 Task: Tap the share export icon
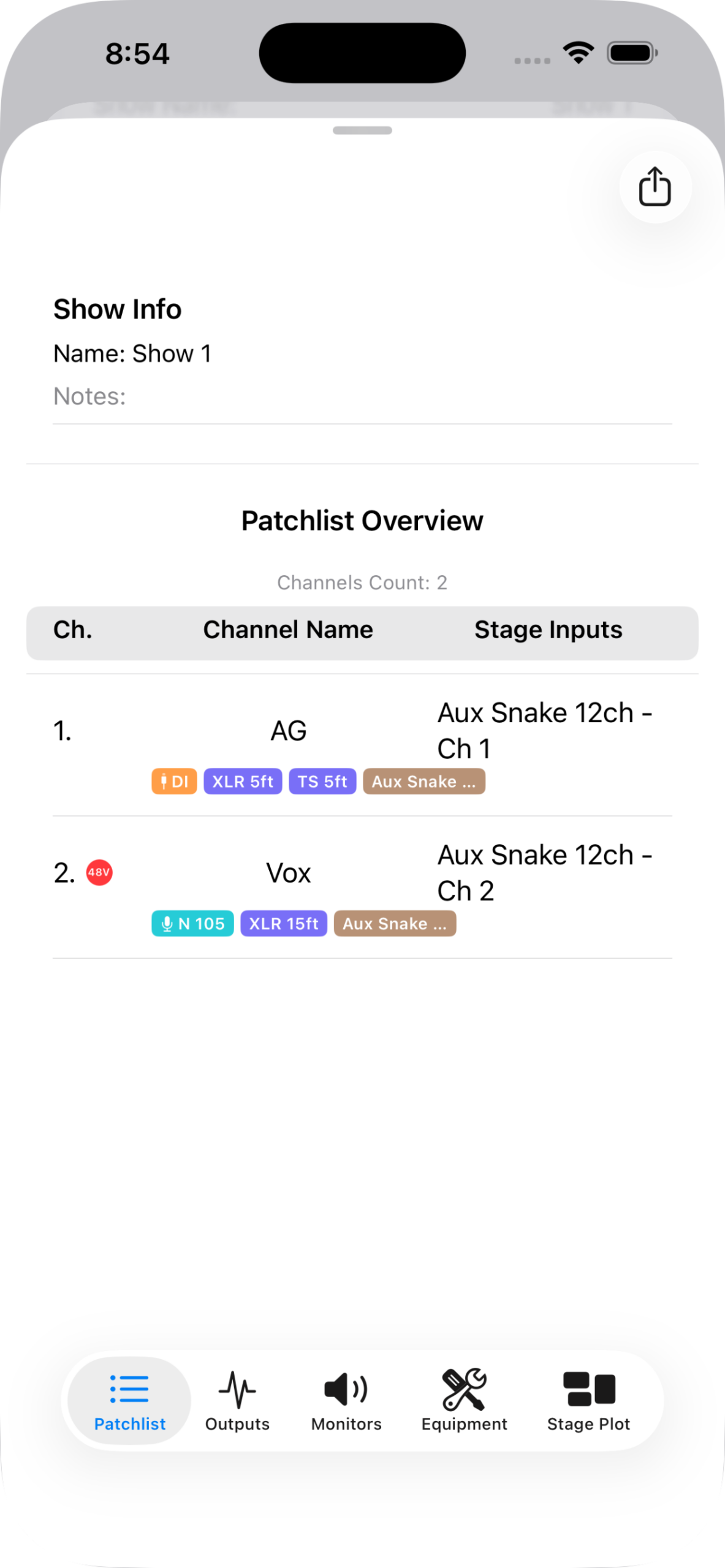[x=655, y=187]
